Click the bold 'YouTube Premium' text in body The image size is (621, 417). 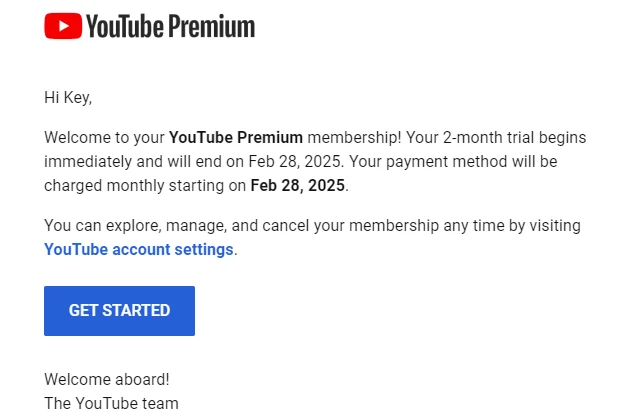236,138
